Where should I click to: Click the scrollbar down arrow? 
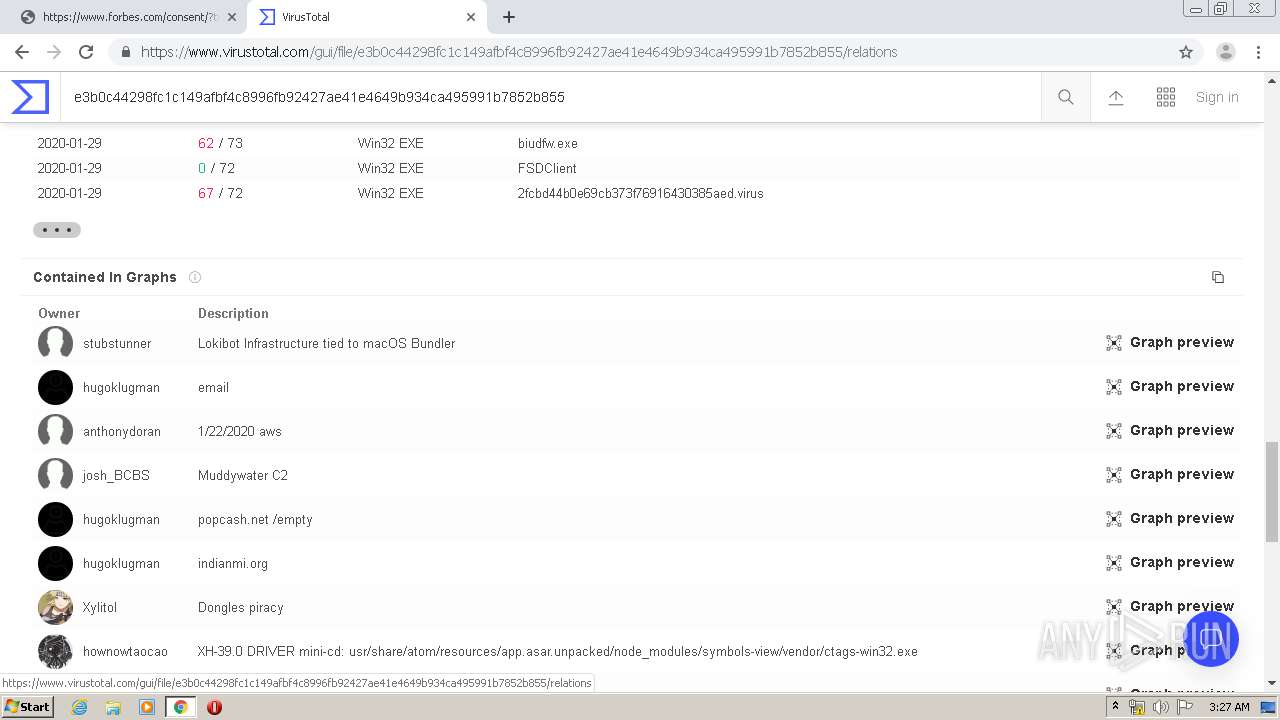(x=1272, y=683)
